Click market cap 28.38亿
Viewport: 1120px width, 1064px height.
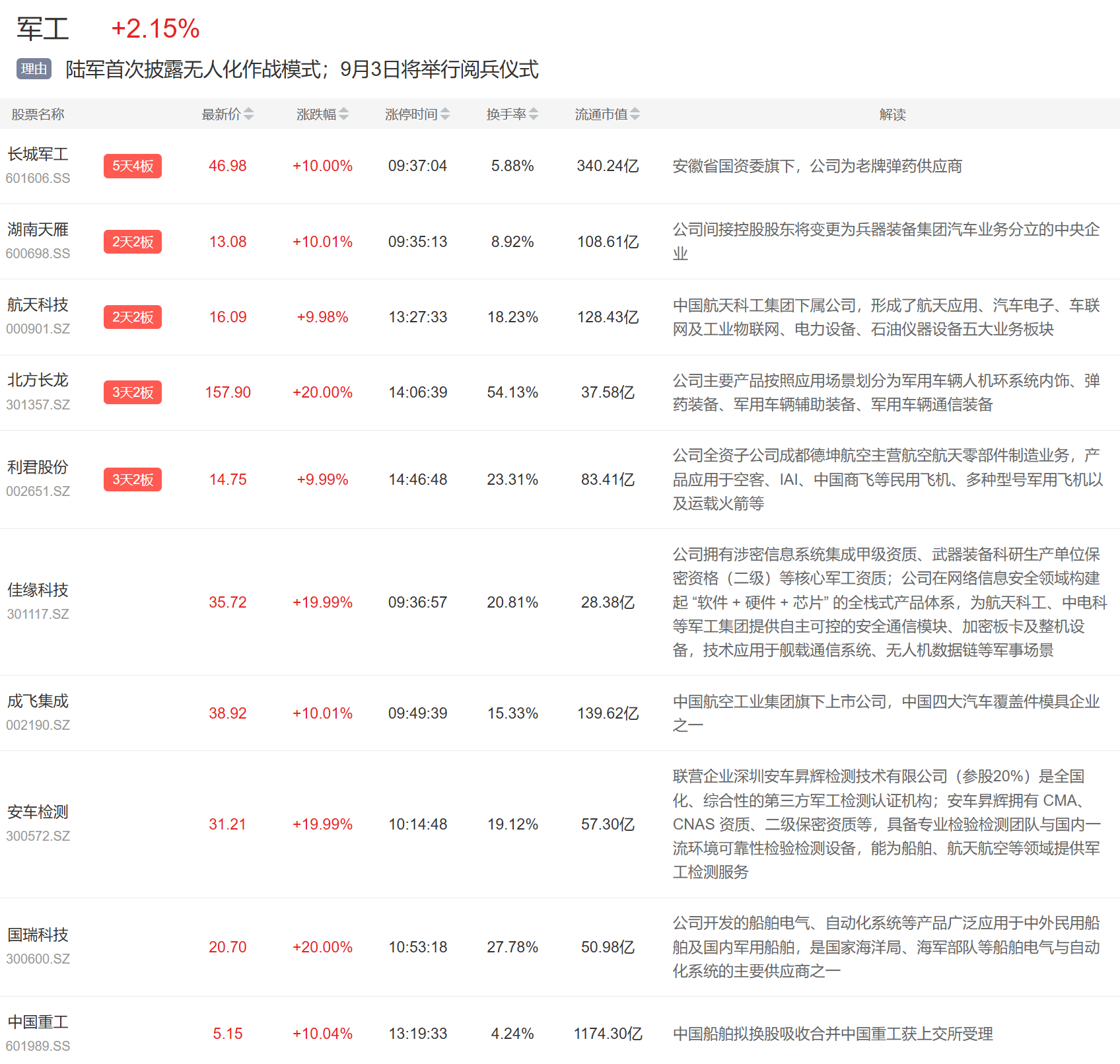click(x=608, y=602)
